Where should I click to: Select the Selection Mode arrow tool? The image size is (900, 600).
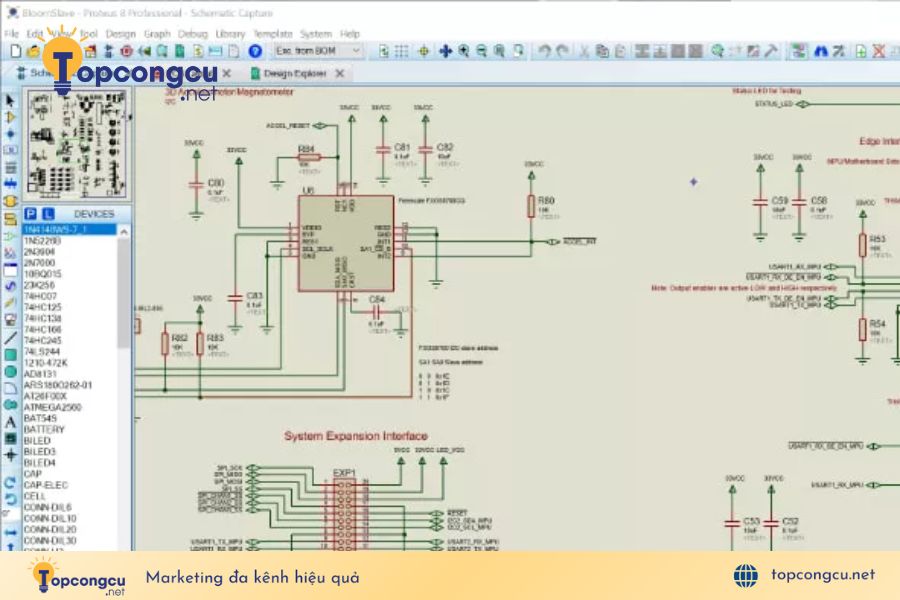coord(10,101)
